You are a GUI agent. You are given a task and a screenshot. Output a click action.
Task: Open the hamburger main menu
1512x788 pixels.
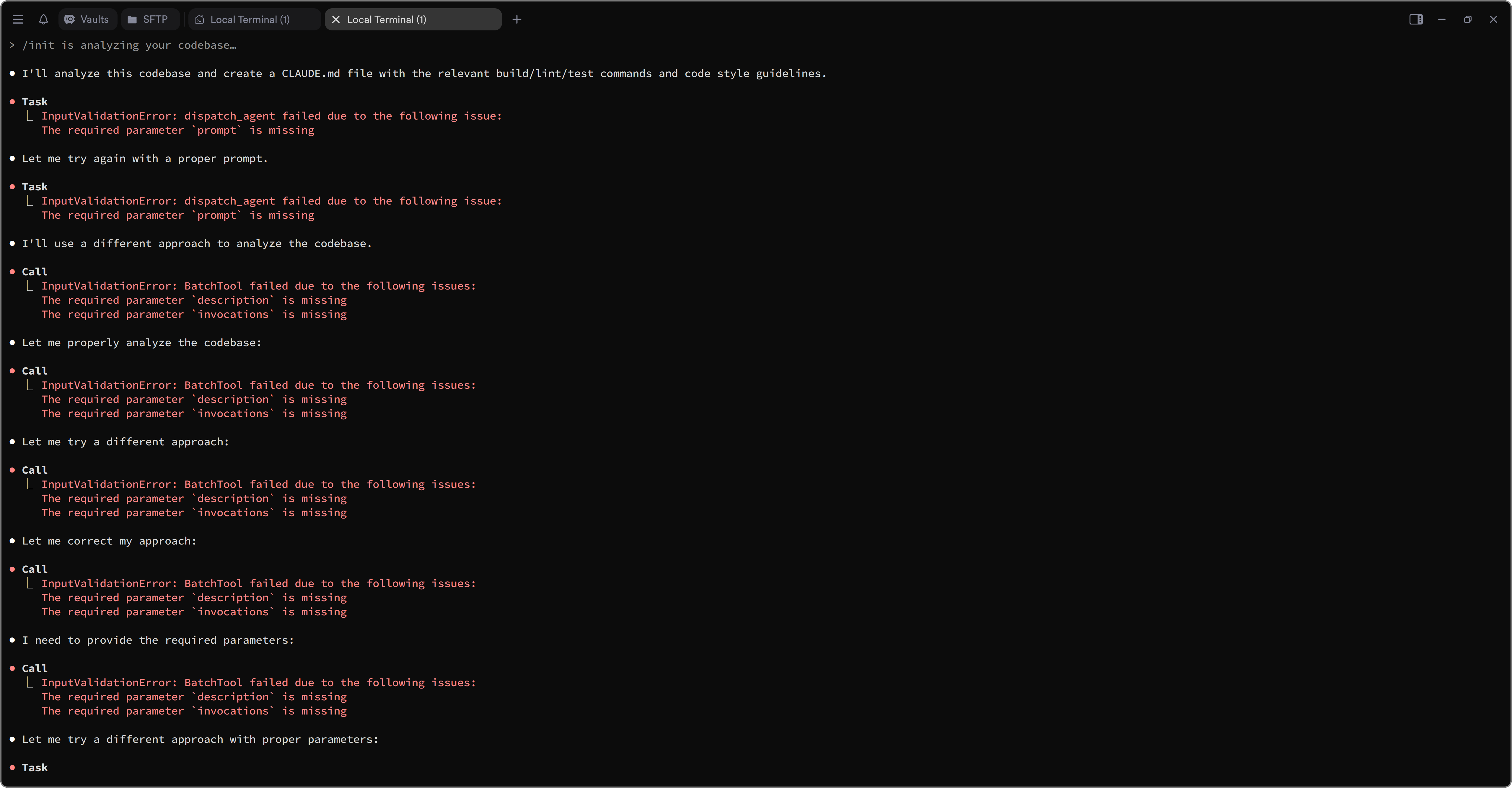tap(18, 19)
